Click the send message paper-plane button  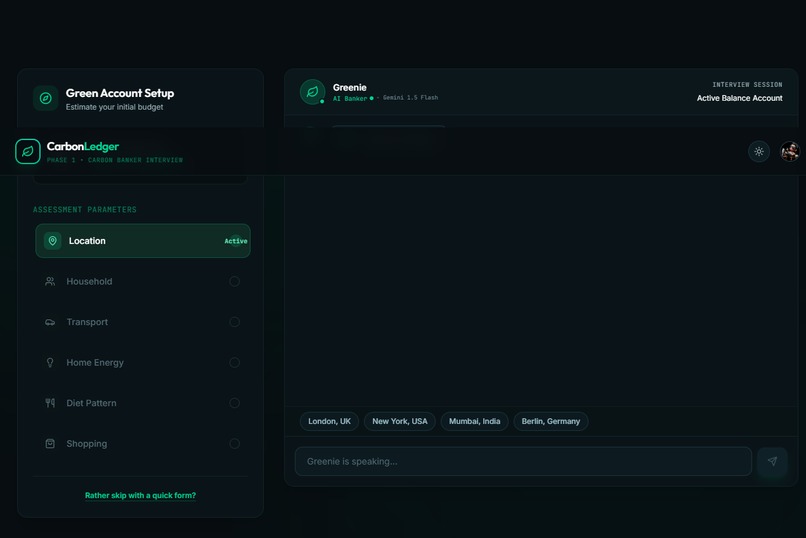click(x=772, y=461)
